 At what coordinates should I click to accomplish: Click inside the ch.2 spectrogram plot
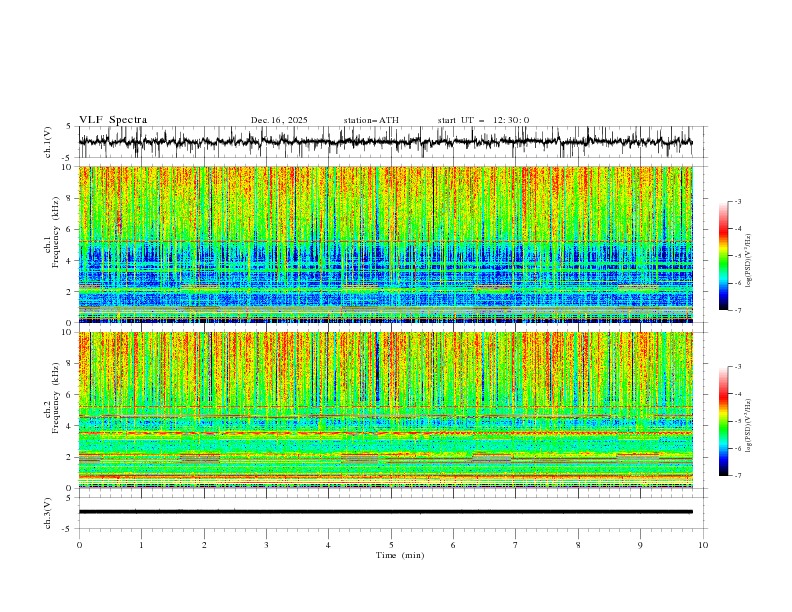coord(385,410)
